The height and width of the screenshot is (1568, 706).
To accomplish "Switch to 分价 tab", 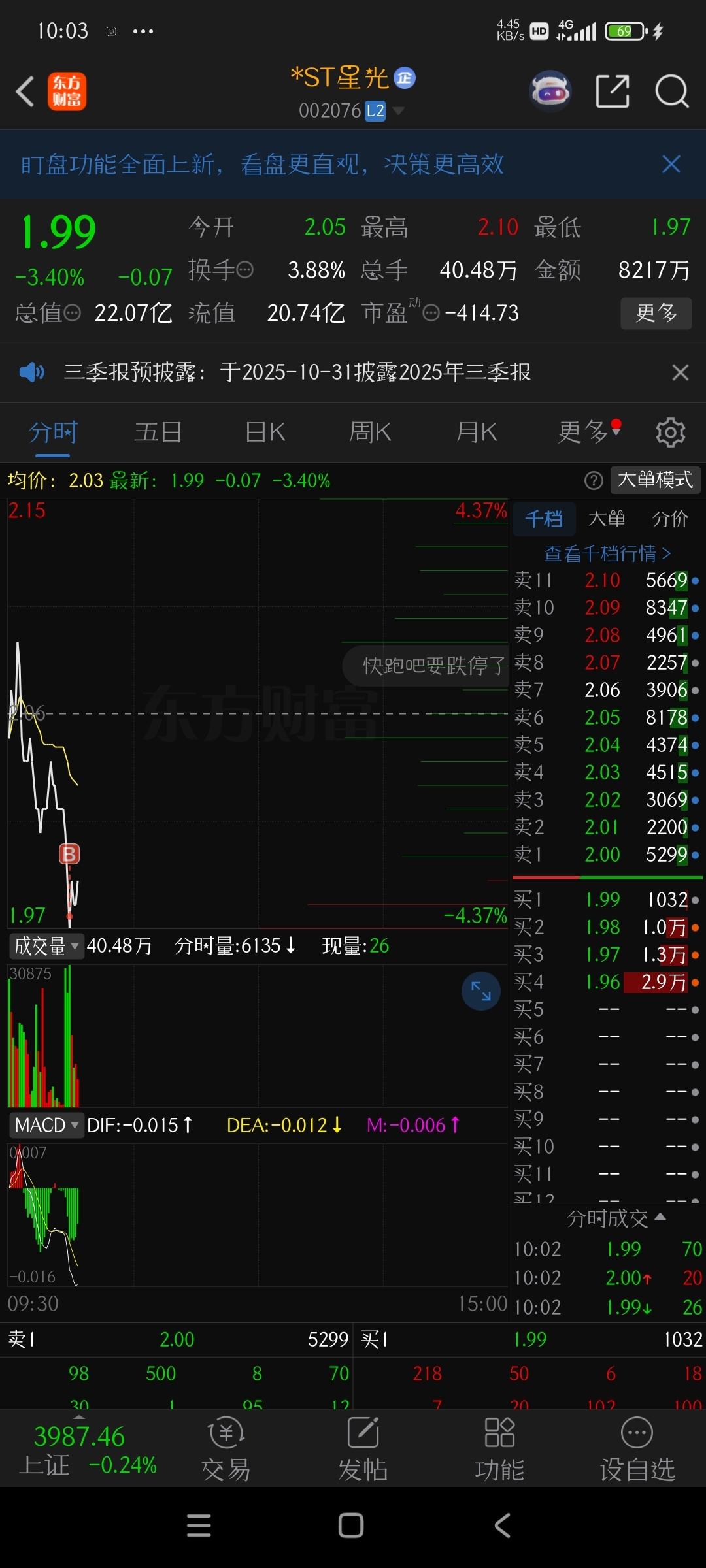I will pos(670,519).
